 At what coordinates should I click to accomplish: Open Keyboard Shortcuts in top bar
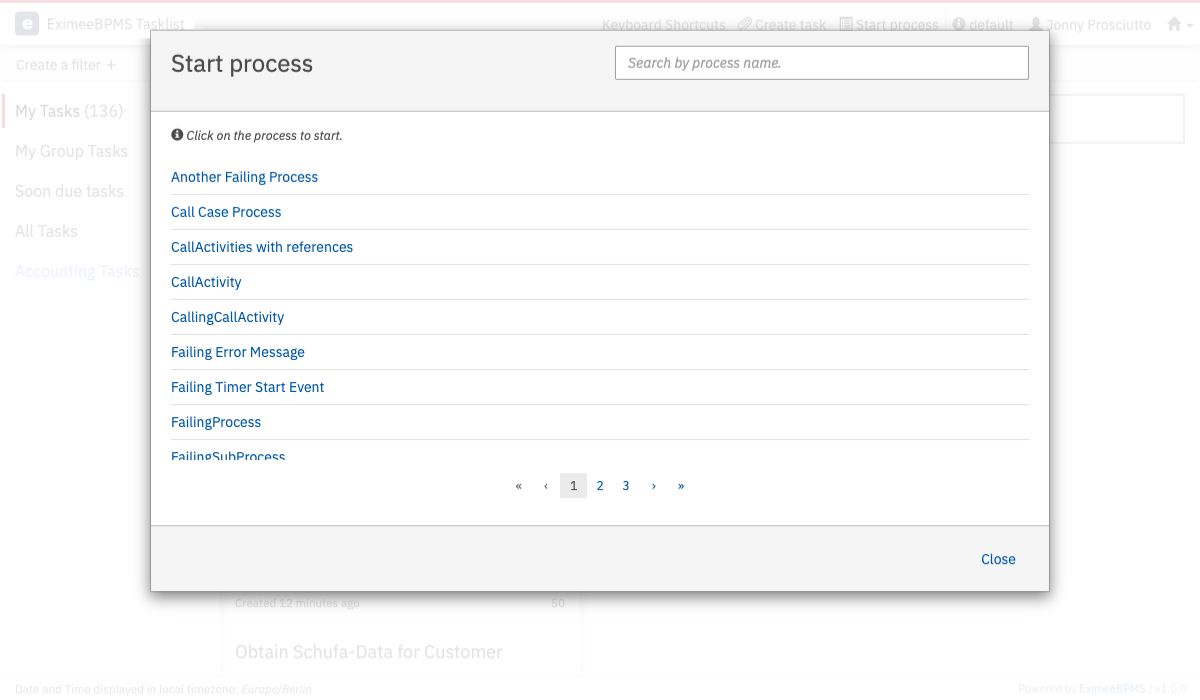(x=664, y=24)
